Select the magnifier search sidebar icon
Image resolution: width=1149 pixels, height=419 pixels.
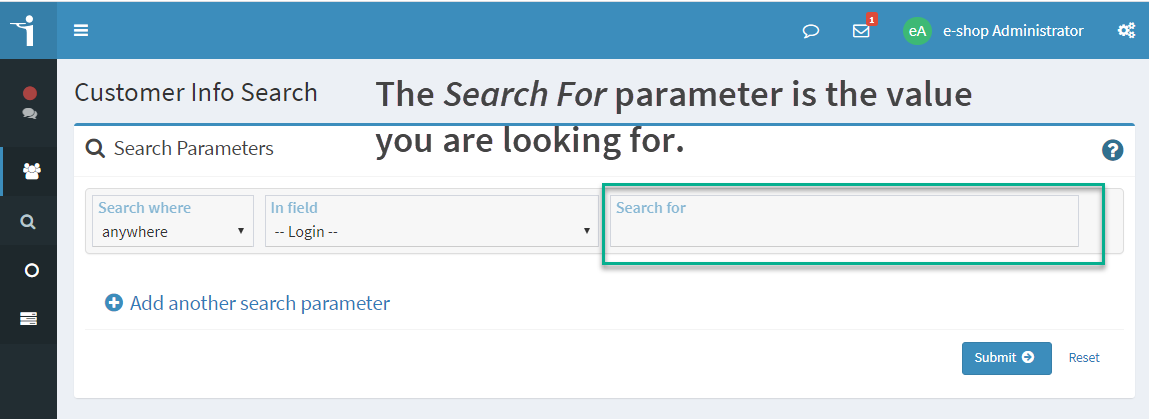point(29,222)
